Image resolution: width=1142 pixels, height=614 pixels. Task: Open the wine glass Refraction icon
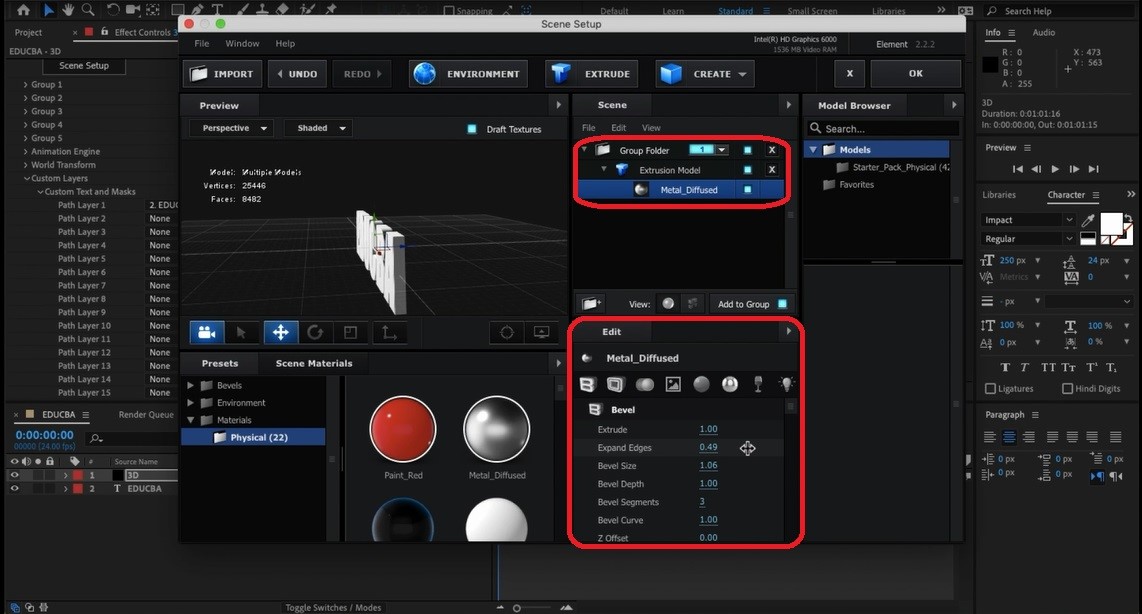click(758, 384)
